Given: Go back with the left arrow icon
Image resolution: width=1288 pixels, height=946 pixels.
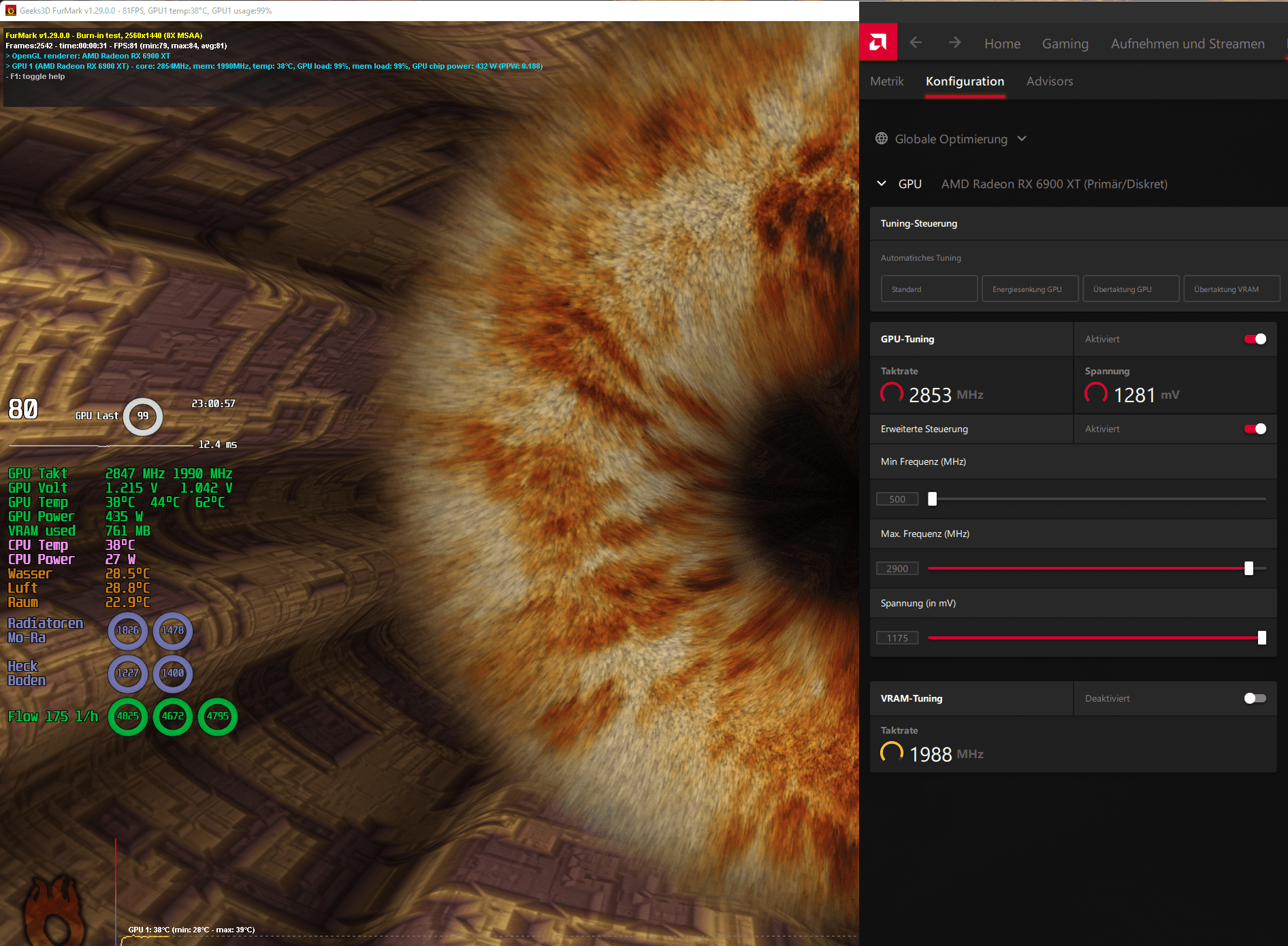Looking at the screenshot, I should point(916,43).
